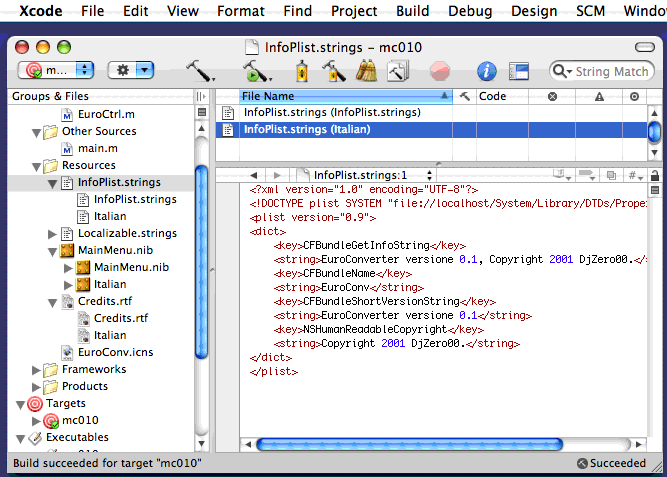The image size is (667, 477).
Task: Open the blue Info inspector icon
Action: coord(487,71)
